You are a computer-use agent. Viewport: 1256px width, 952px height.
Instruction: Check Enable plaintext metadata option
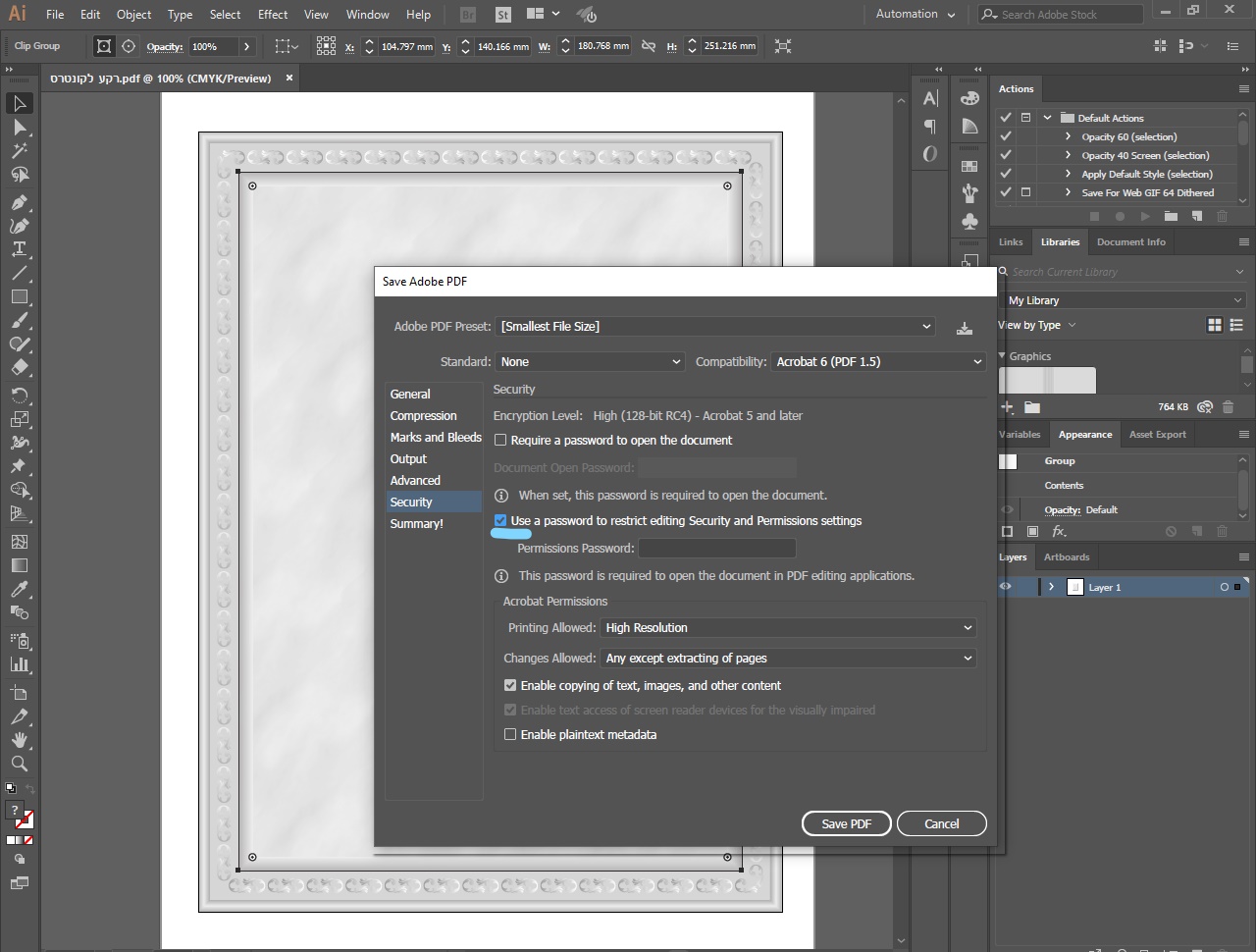click(510, 734)
